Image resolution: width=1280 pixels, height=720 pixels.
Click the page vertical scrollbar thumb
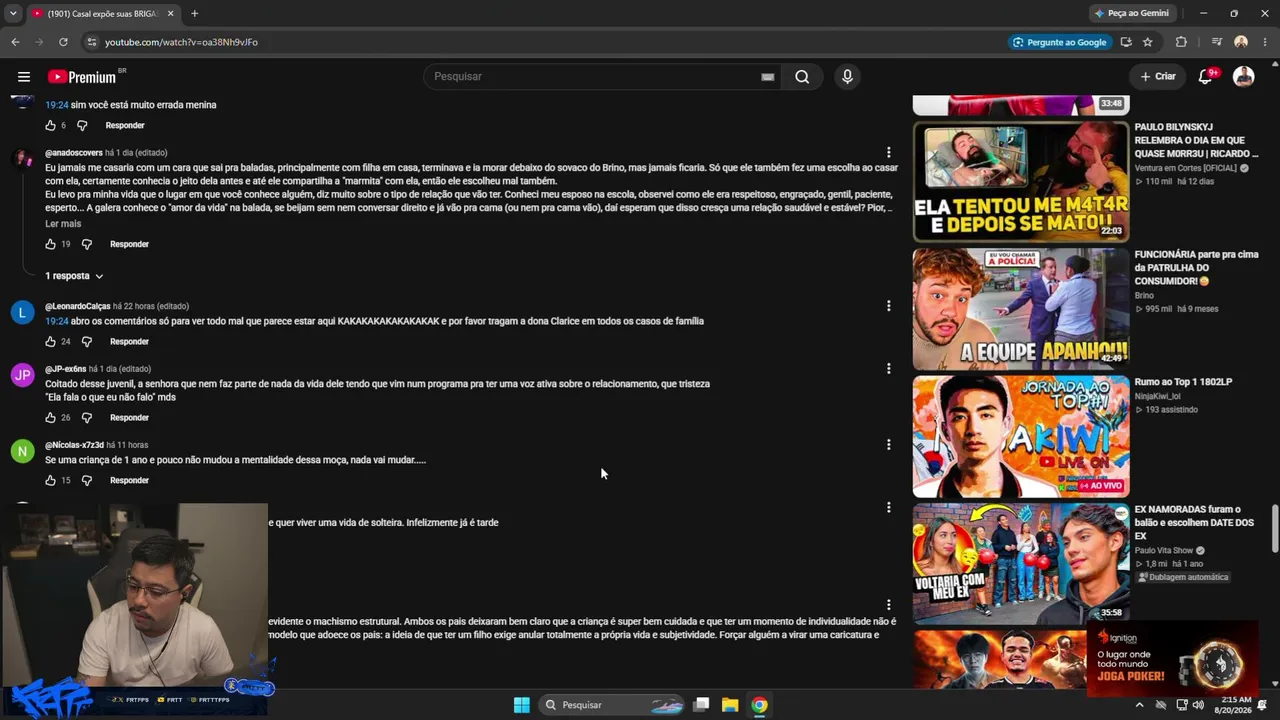coord(1274,528)
